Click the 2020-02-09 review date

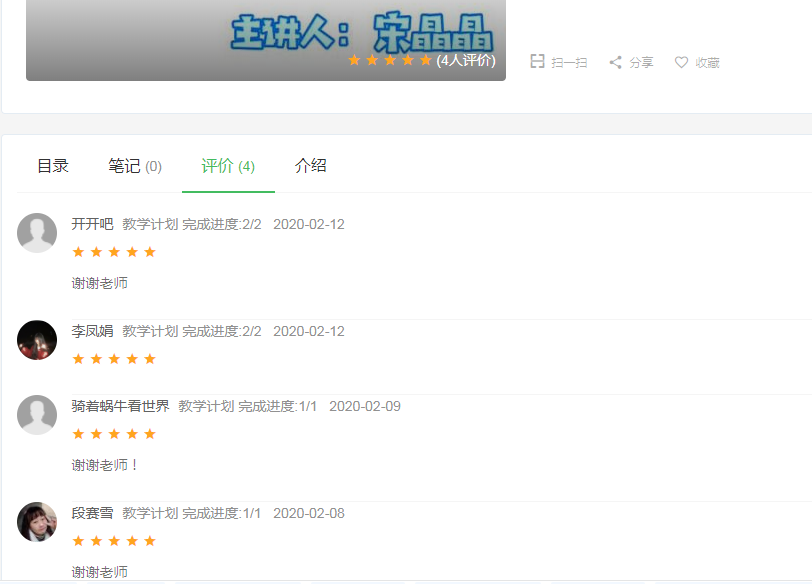coord(365,406)
